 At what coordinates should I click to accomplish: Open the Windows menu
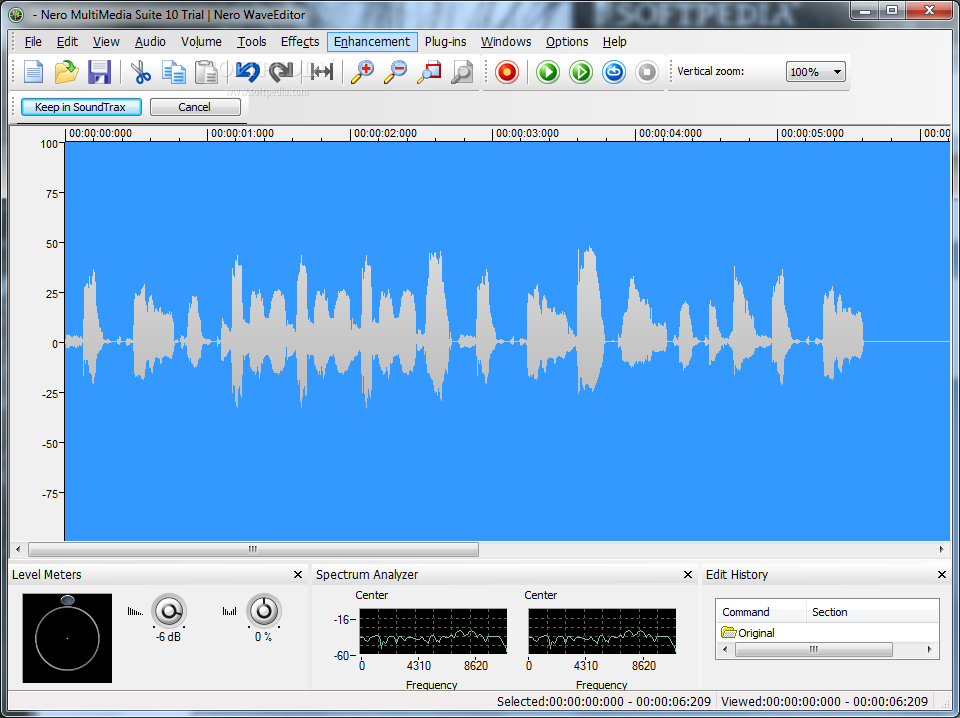[x=506, y=42]
